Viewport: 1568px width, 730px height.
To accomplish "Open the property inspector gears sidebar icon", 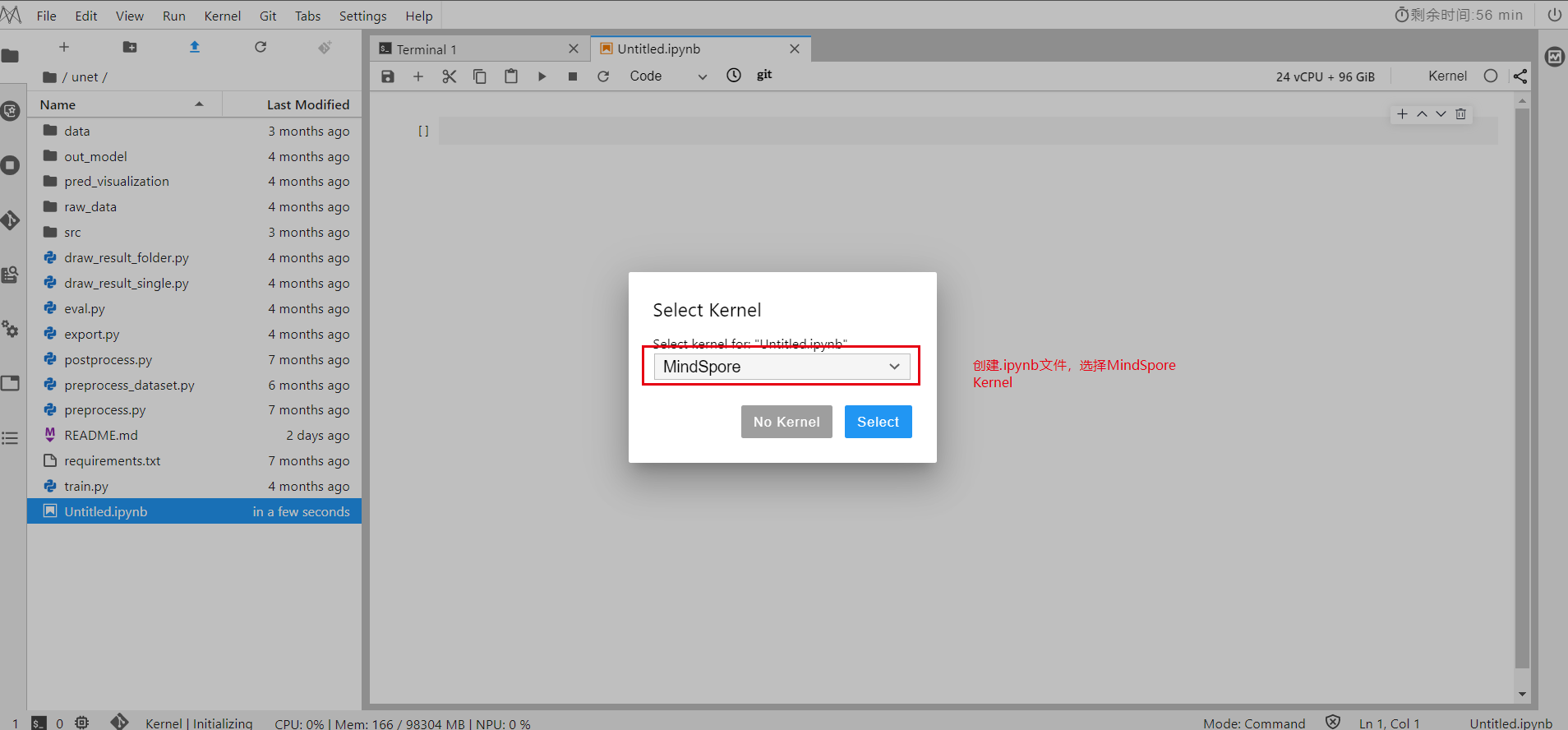I will pos(10,329).
